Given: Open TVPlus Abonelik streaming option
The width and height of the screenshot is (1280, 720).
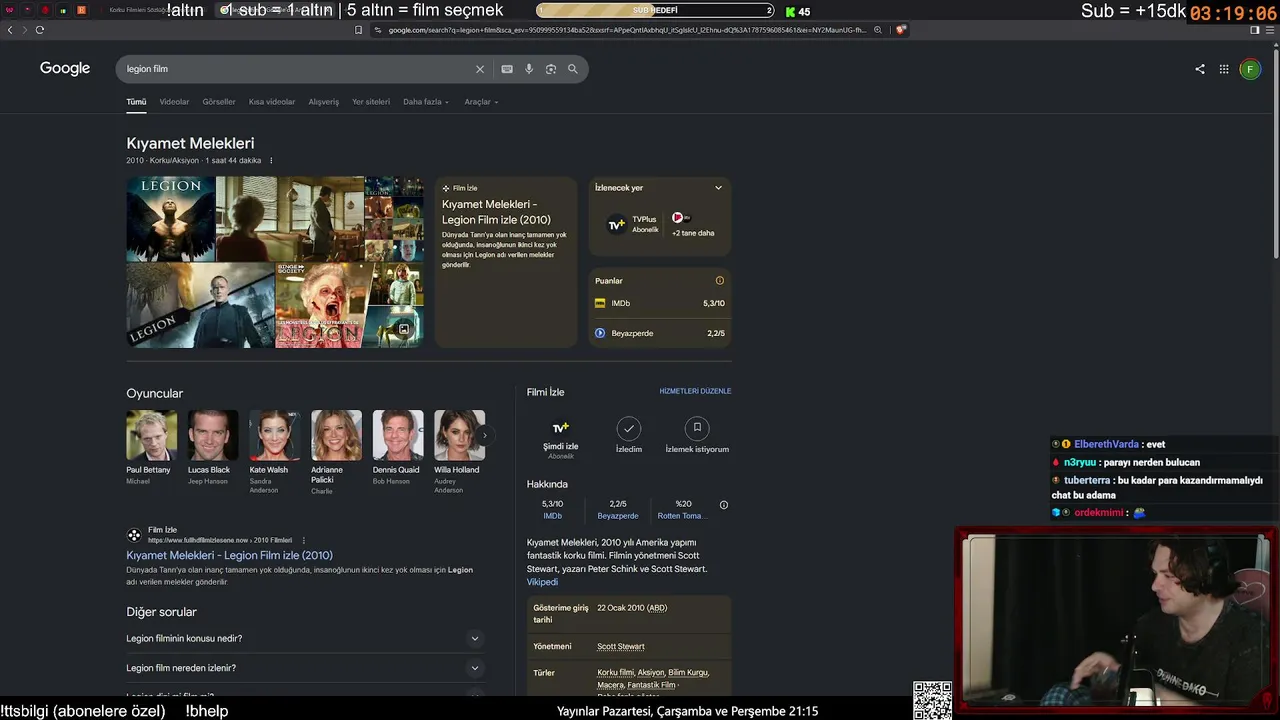Looking at the screenshot, I should point(633,224).
